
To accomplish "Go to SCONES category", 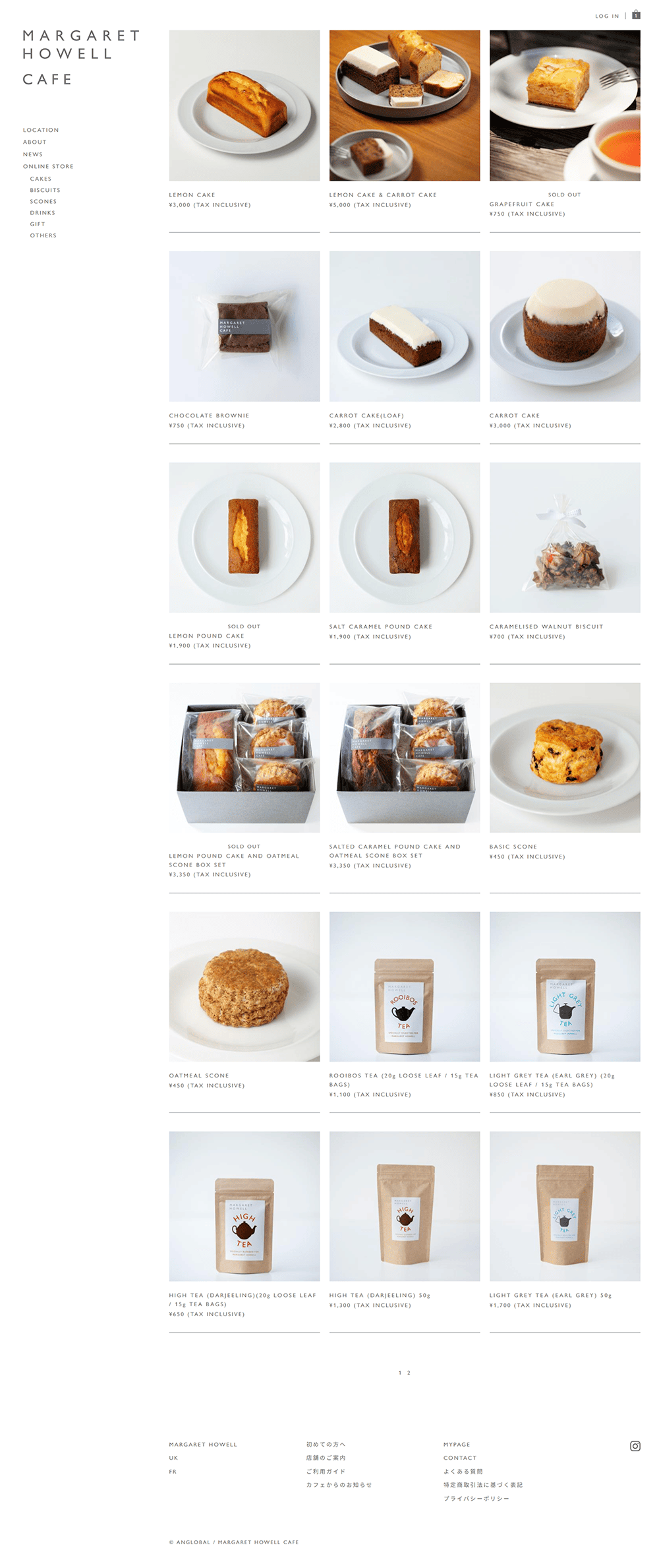I will pyautogui.click(x=43, y=201).
